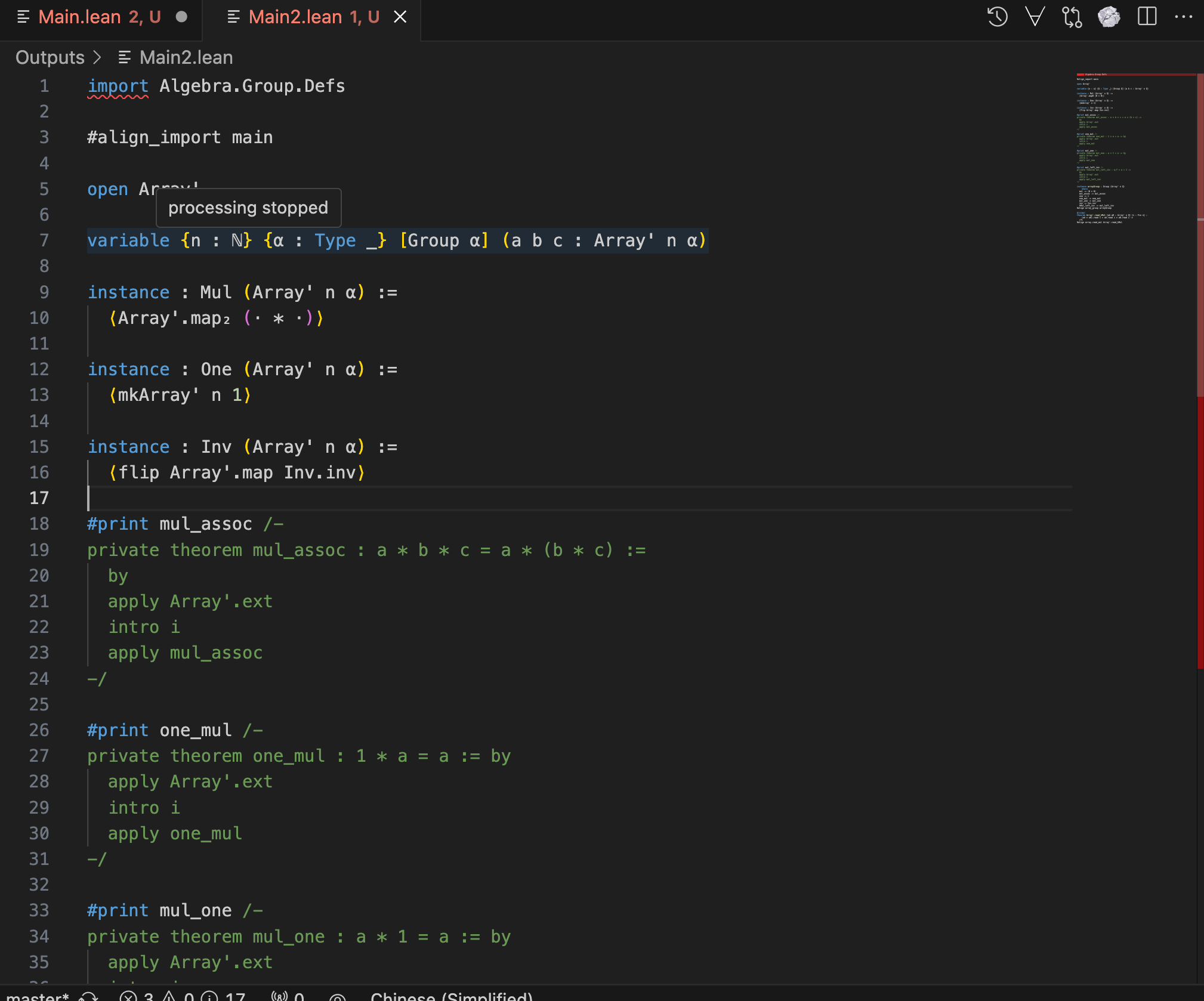Click 'Array'.map₂' on line 10
The image size is (1204, 1001).
click(174, 319)
